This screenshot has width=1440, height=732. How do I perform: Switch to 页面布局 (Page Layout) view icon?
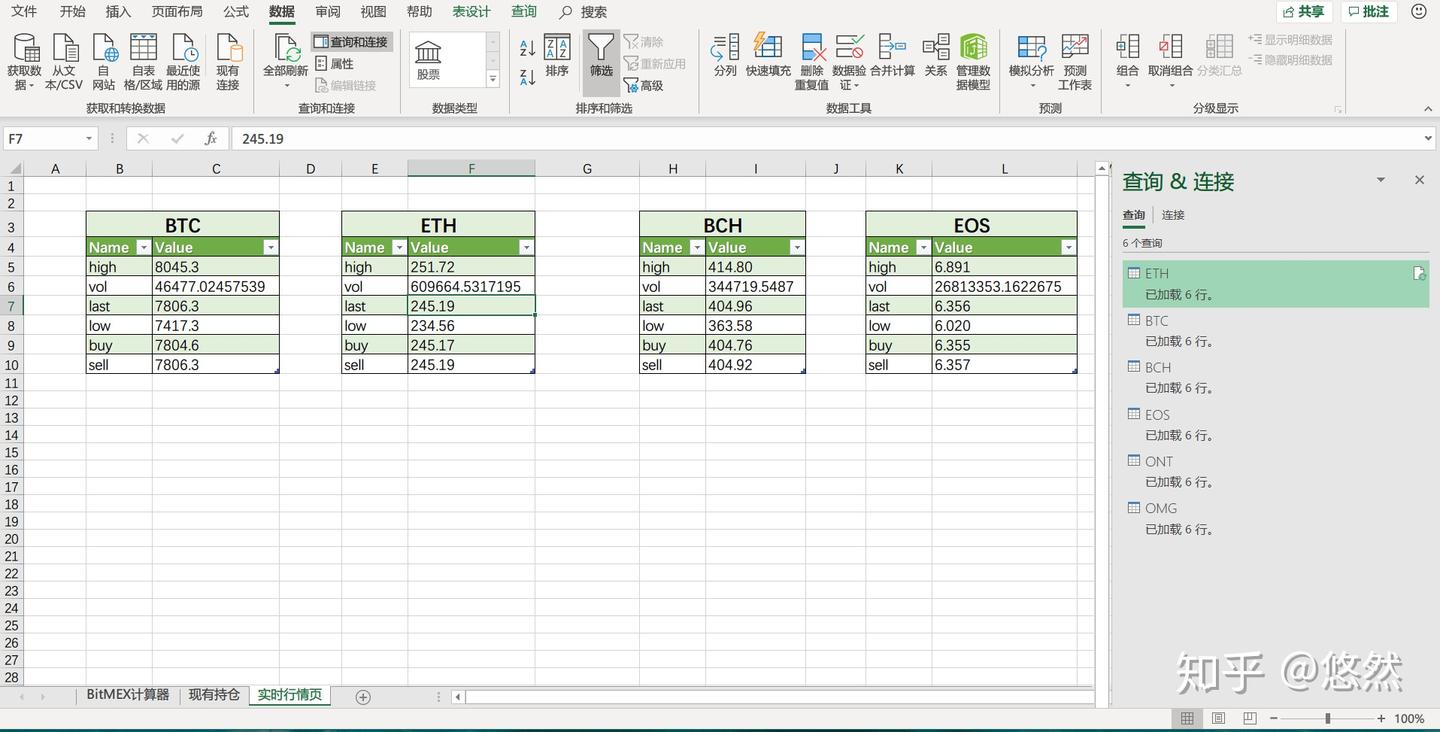pos(1218,718)
